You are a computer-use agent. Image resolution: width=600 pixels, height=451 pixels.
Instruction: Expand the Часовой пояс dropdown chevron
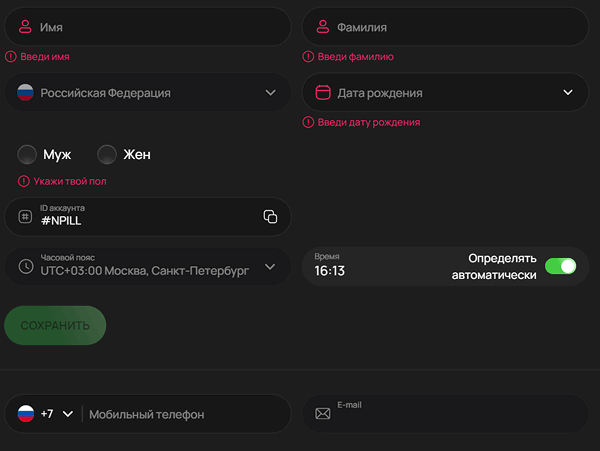point(270,267)
